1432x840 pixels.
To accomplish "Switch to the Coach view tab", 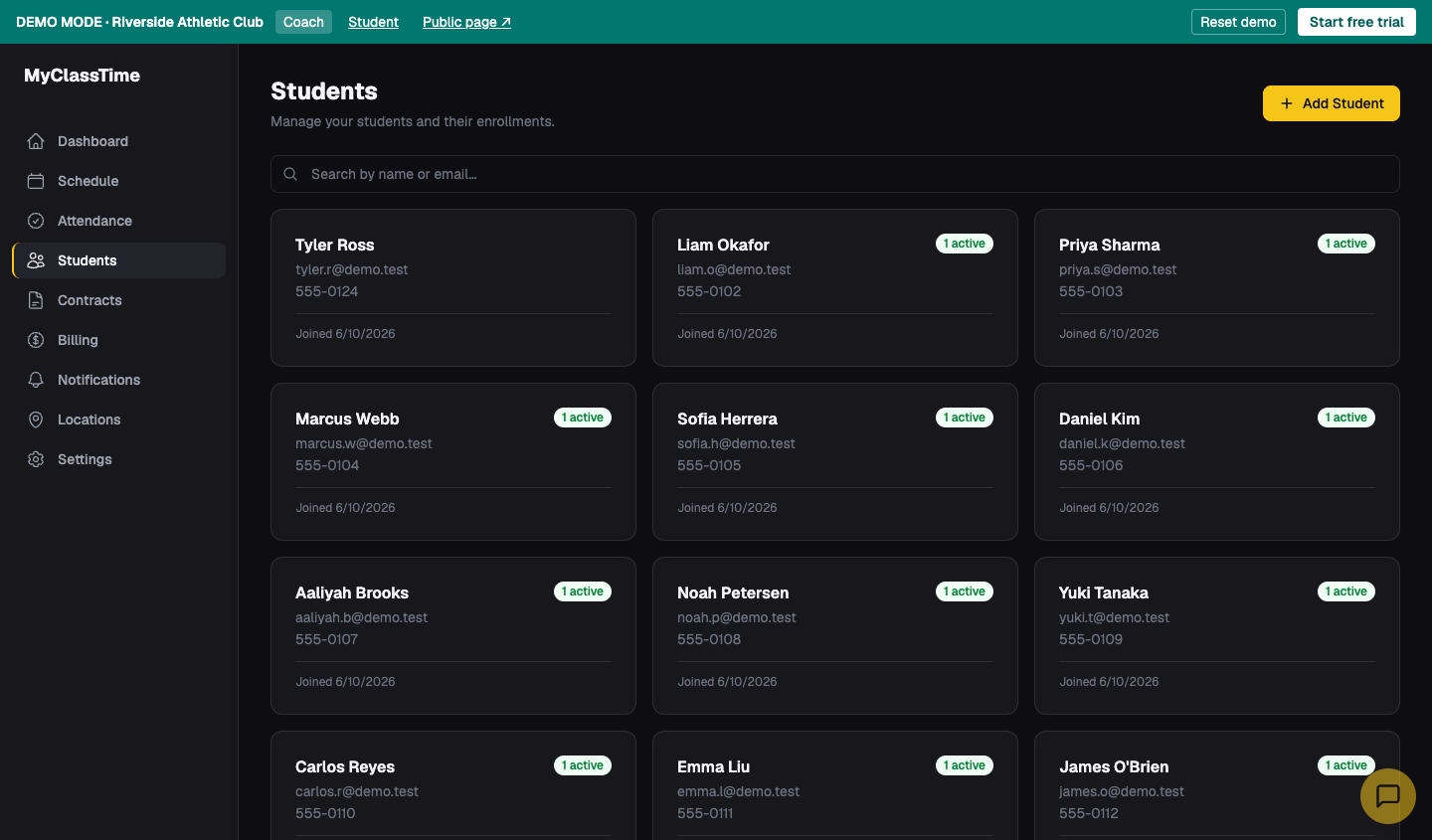I will (303, 22).
